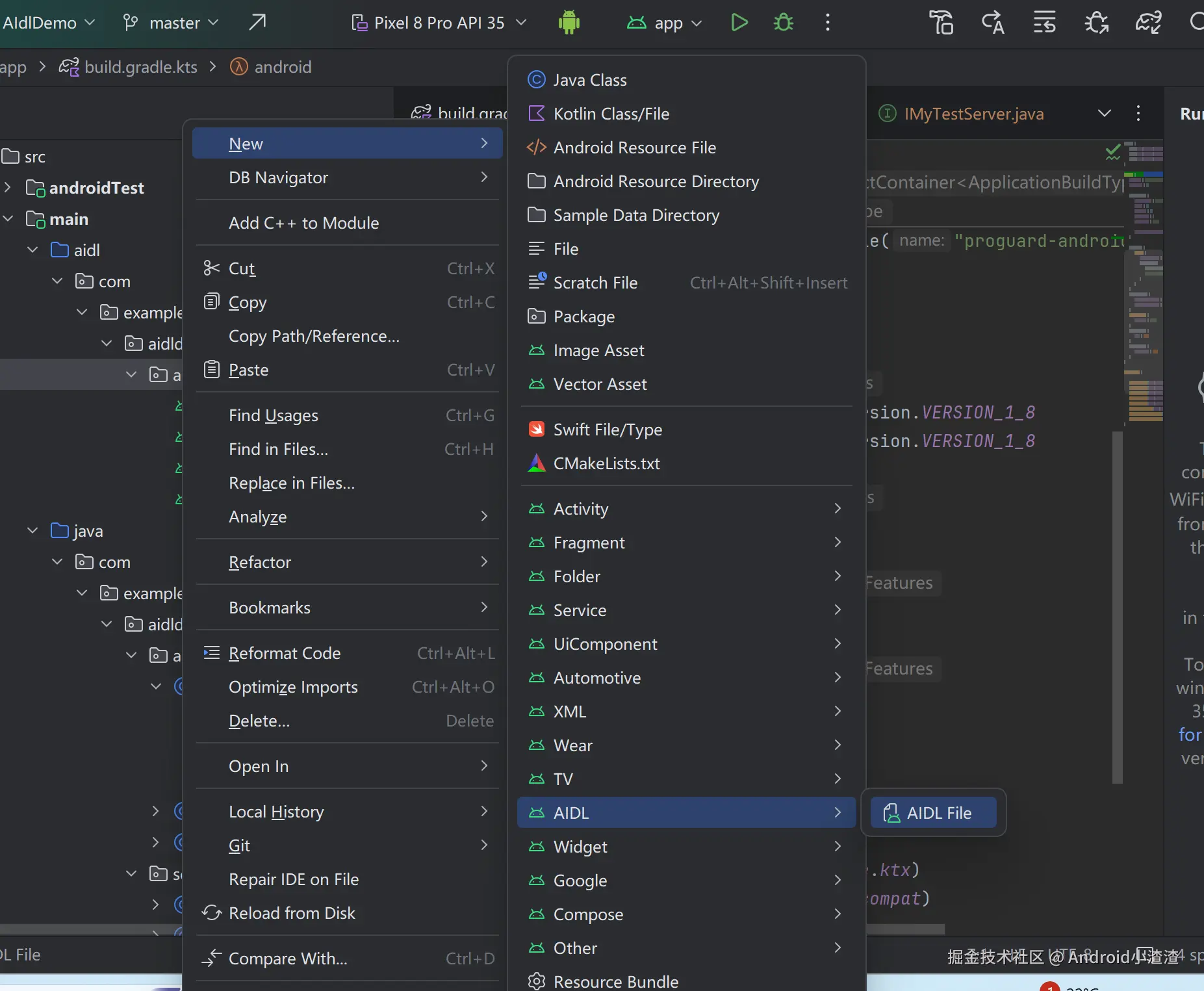This screenshot has height=991, width=1204.
Task: Start debugging with the bug icon
Action: 784,23
